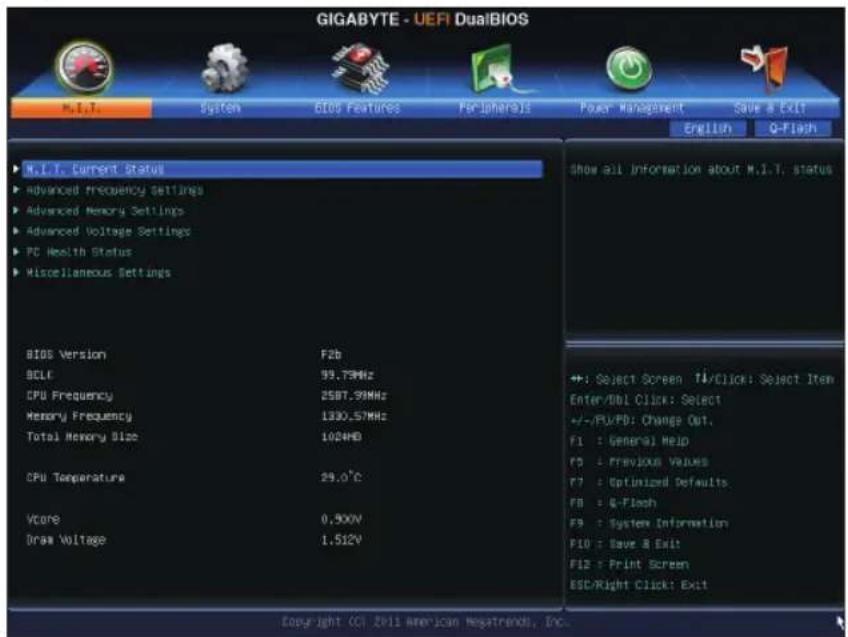848x637 pixels.
Task: Click the 99.79MHz BCLK value
Action: click(x=347, y=375)
